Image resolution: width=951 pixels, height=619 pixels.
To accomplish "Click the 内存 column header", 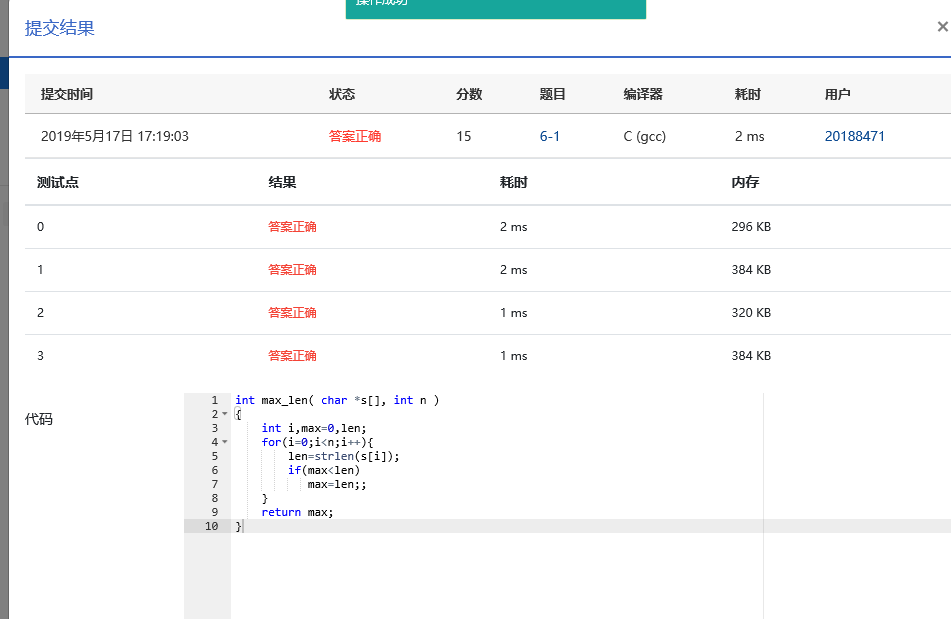I will 745,182.
